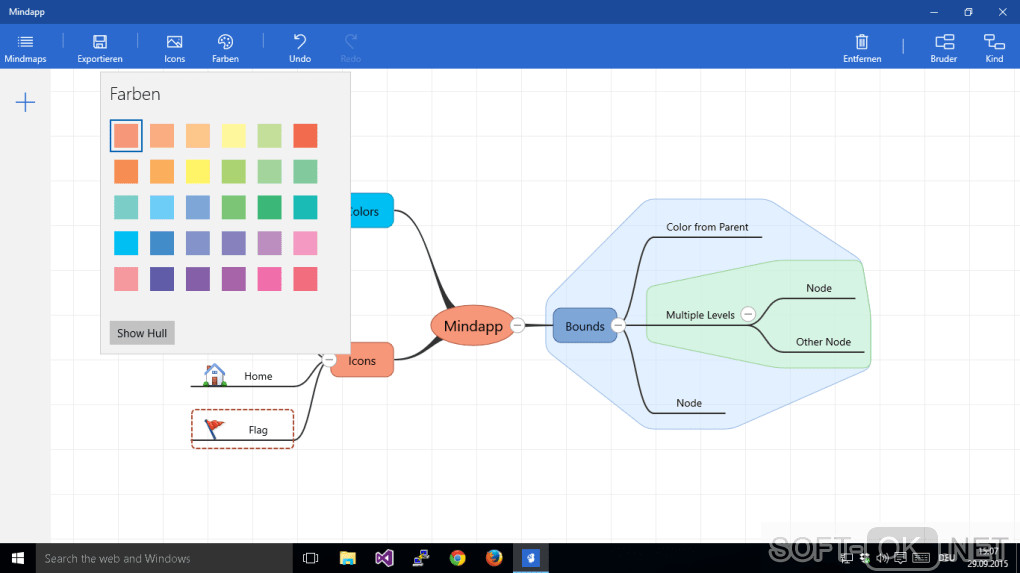
Task: Pick the red-orange swatch ending row one
Action: 305,136
